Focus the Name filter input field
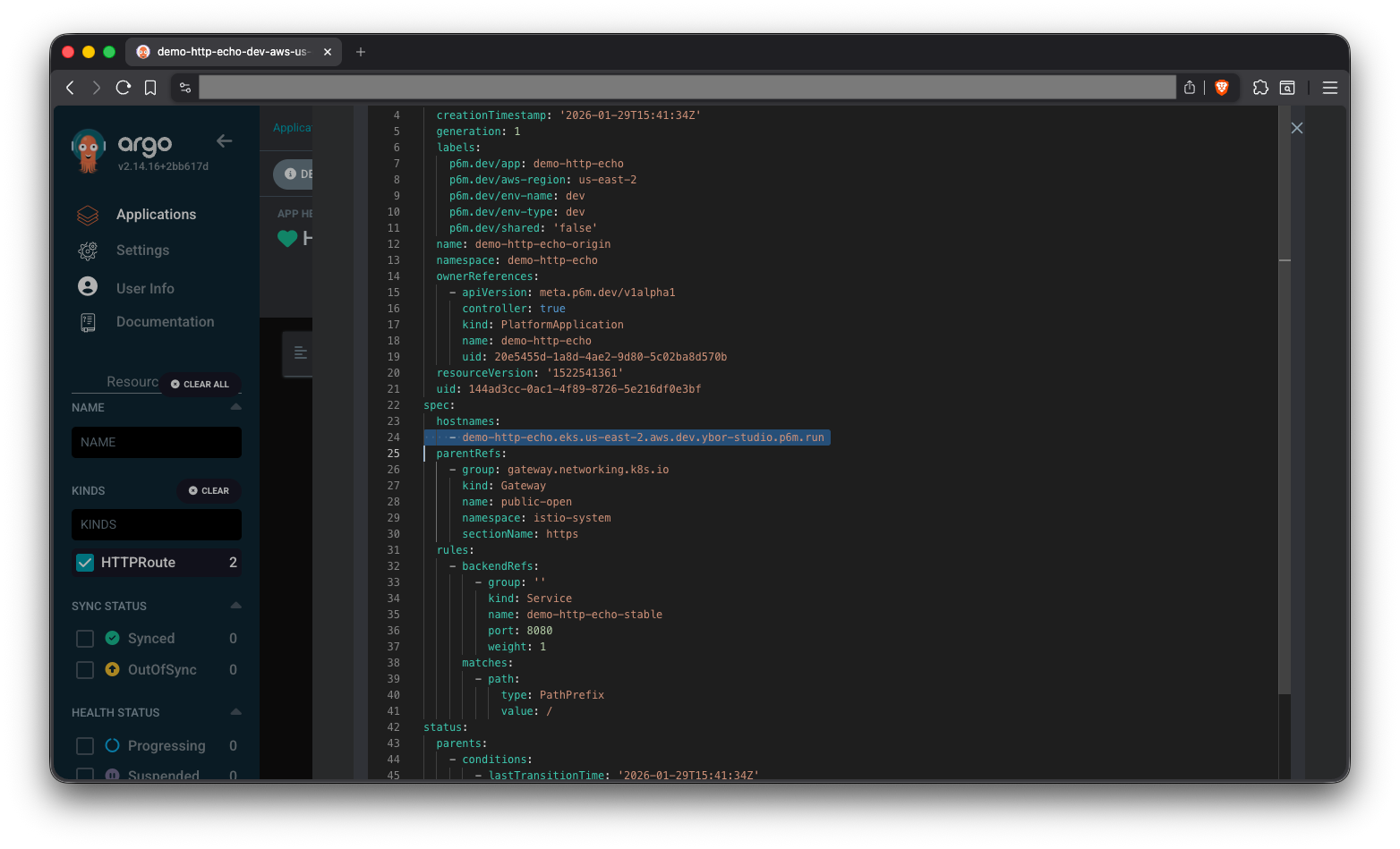 [157, 442]
